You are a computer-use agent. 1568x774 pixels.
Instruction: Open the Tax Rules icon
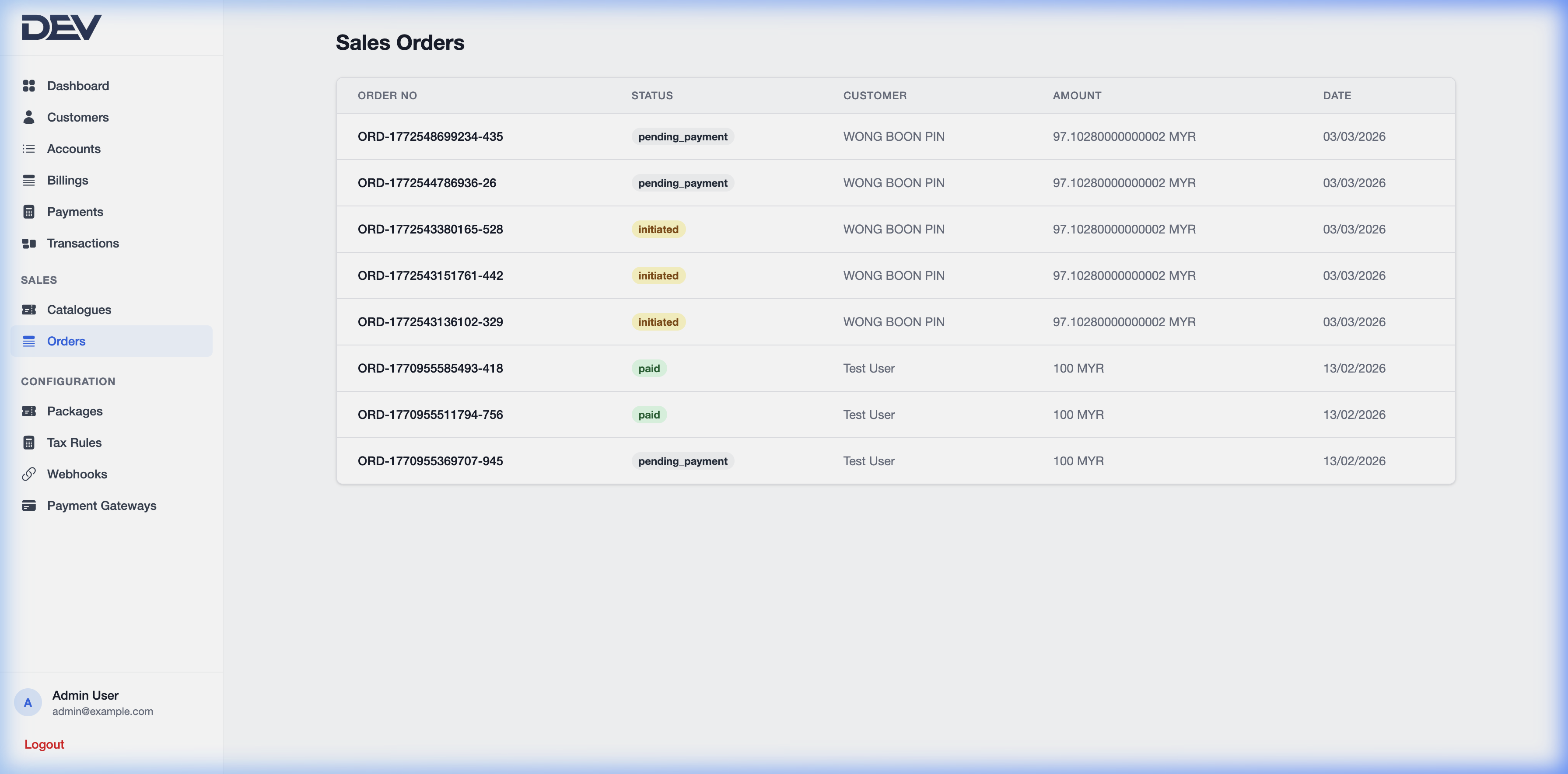coord(28,443)
